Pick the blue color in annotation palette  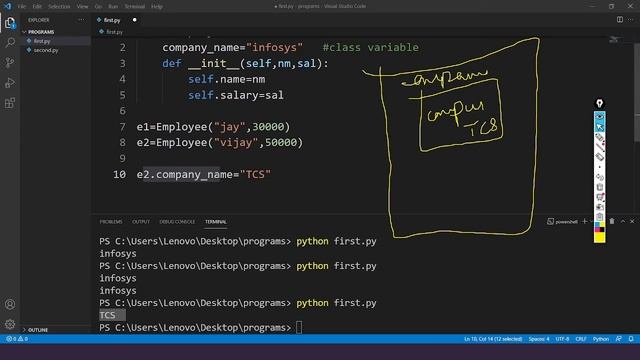pos(597,225)
